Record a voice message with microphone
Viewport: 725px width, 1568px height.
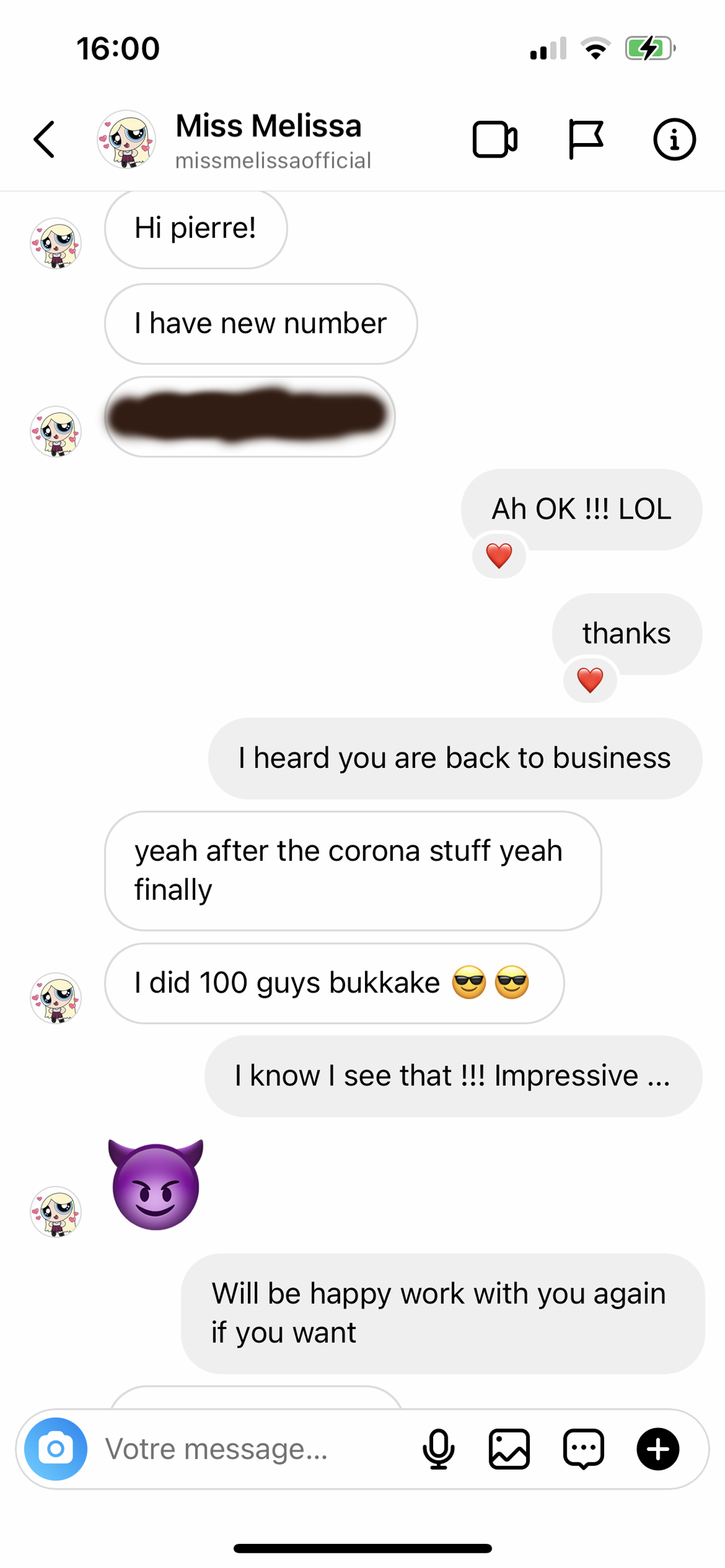[438, 1448]
